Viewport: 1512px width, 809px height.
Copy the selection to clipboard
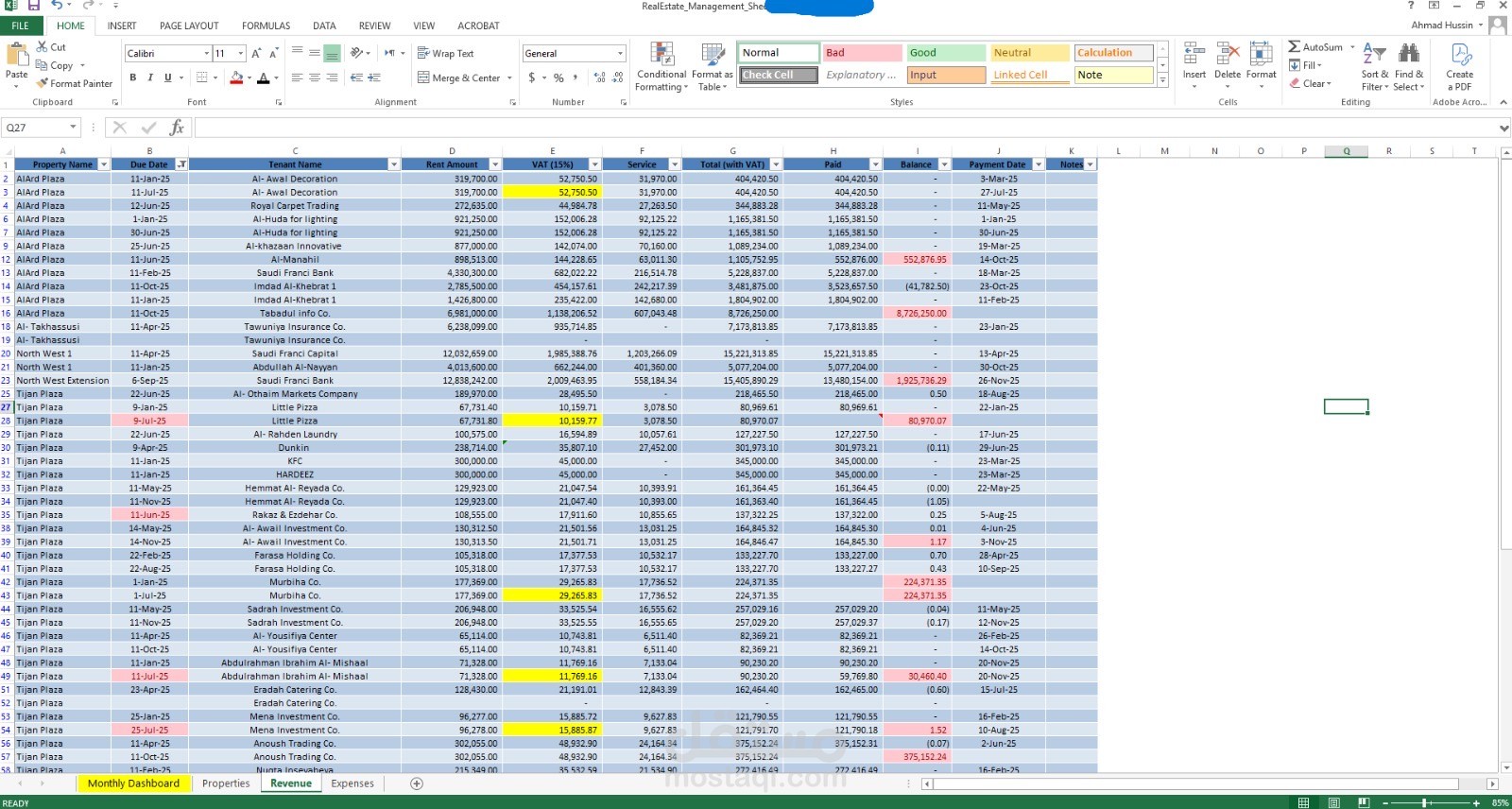coord(55,65)
